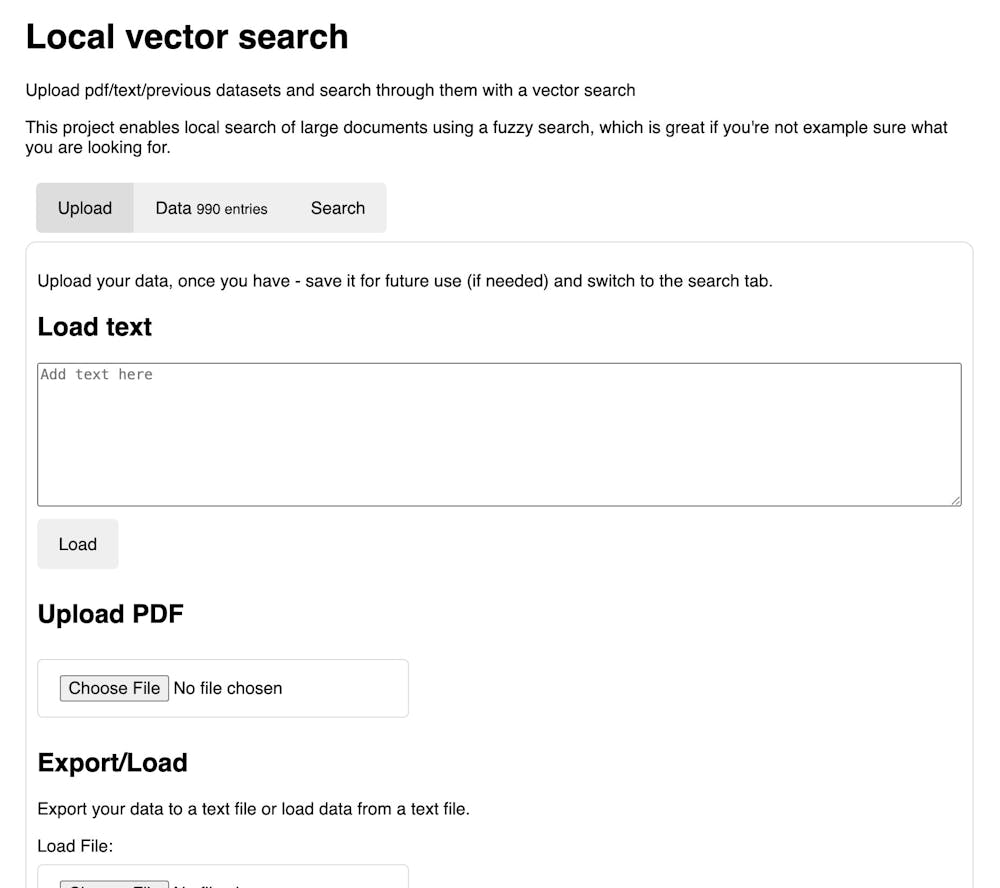The height and width of the screenshot is (888, 1000).
Task: Click the 'Upload your data, once you have' instruction
Action: [x=405, y=281]
